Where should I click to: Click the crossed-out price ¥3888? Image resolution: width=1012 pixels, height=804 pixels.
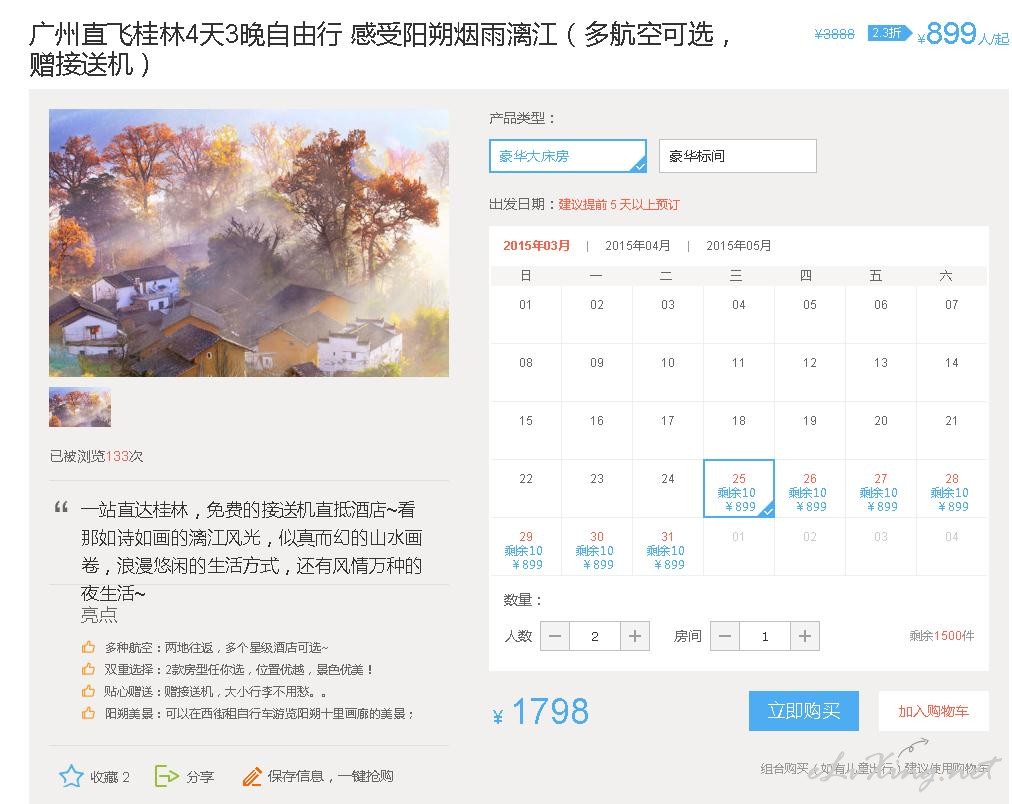pos(835,34)
